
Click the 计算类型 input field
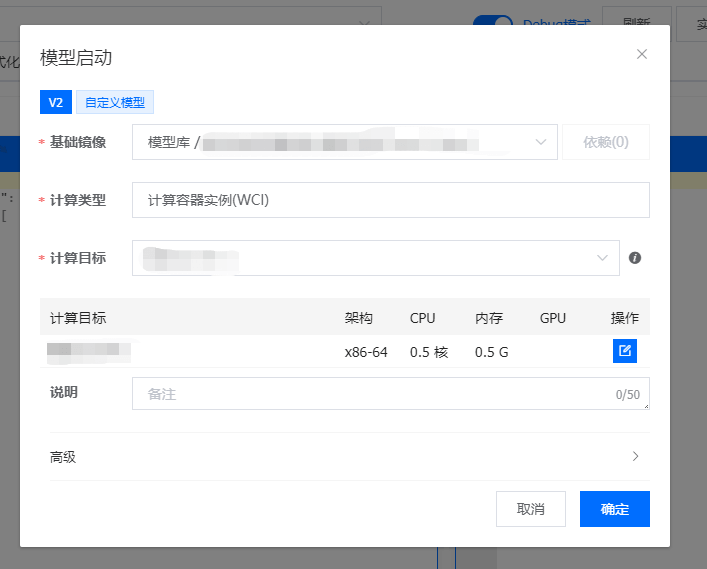pos(390,200)
